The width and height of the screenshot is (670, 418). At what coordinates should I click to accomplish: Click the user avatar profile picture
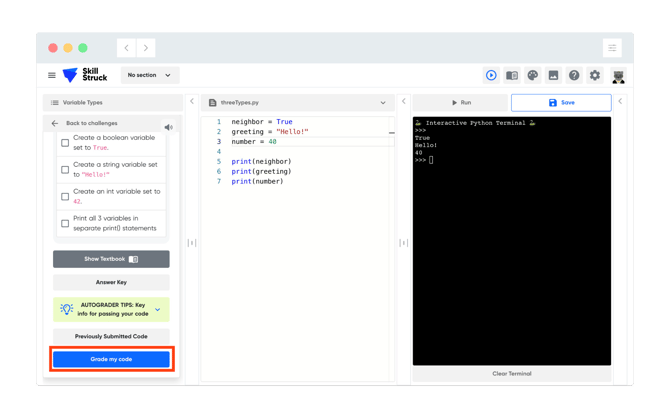(x=618, y=76)
